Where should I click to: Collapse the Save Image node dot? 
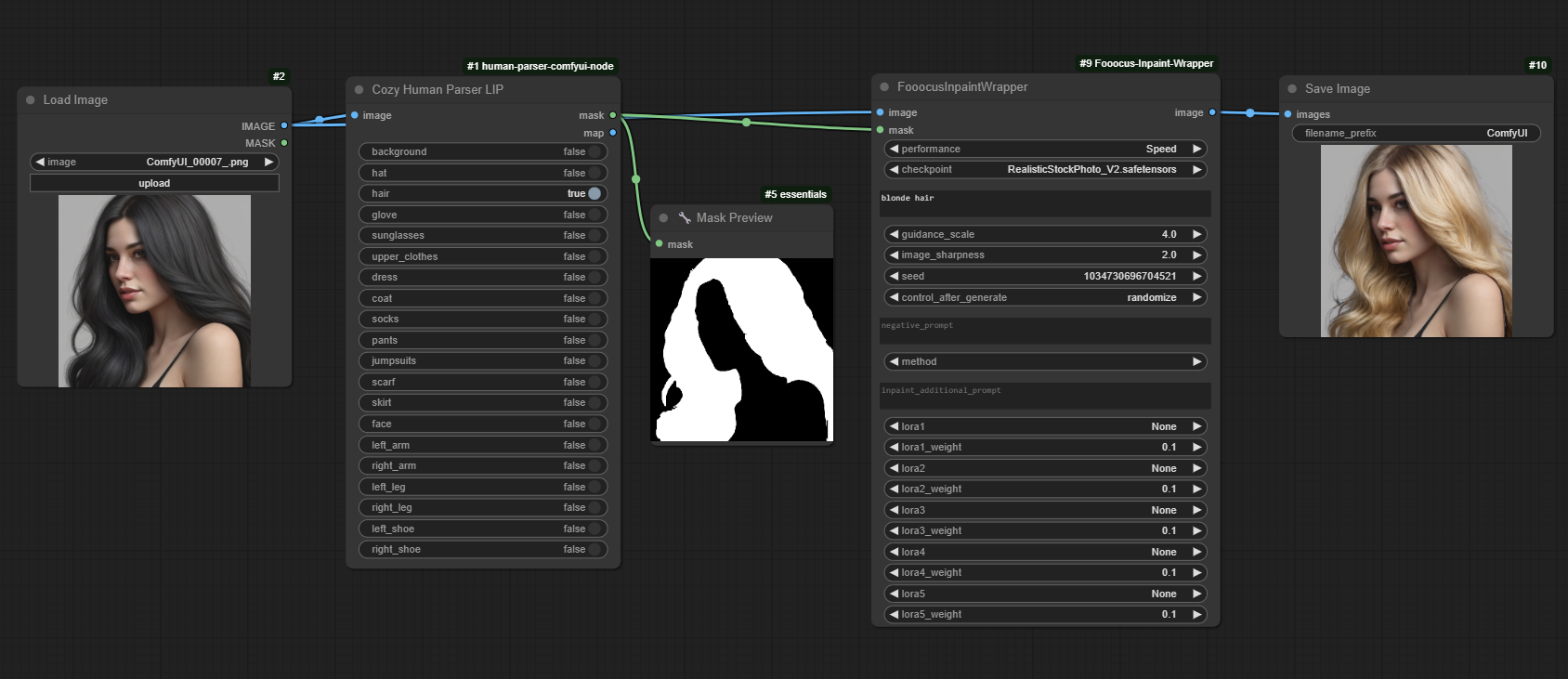point(1292,89)
